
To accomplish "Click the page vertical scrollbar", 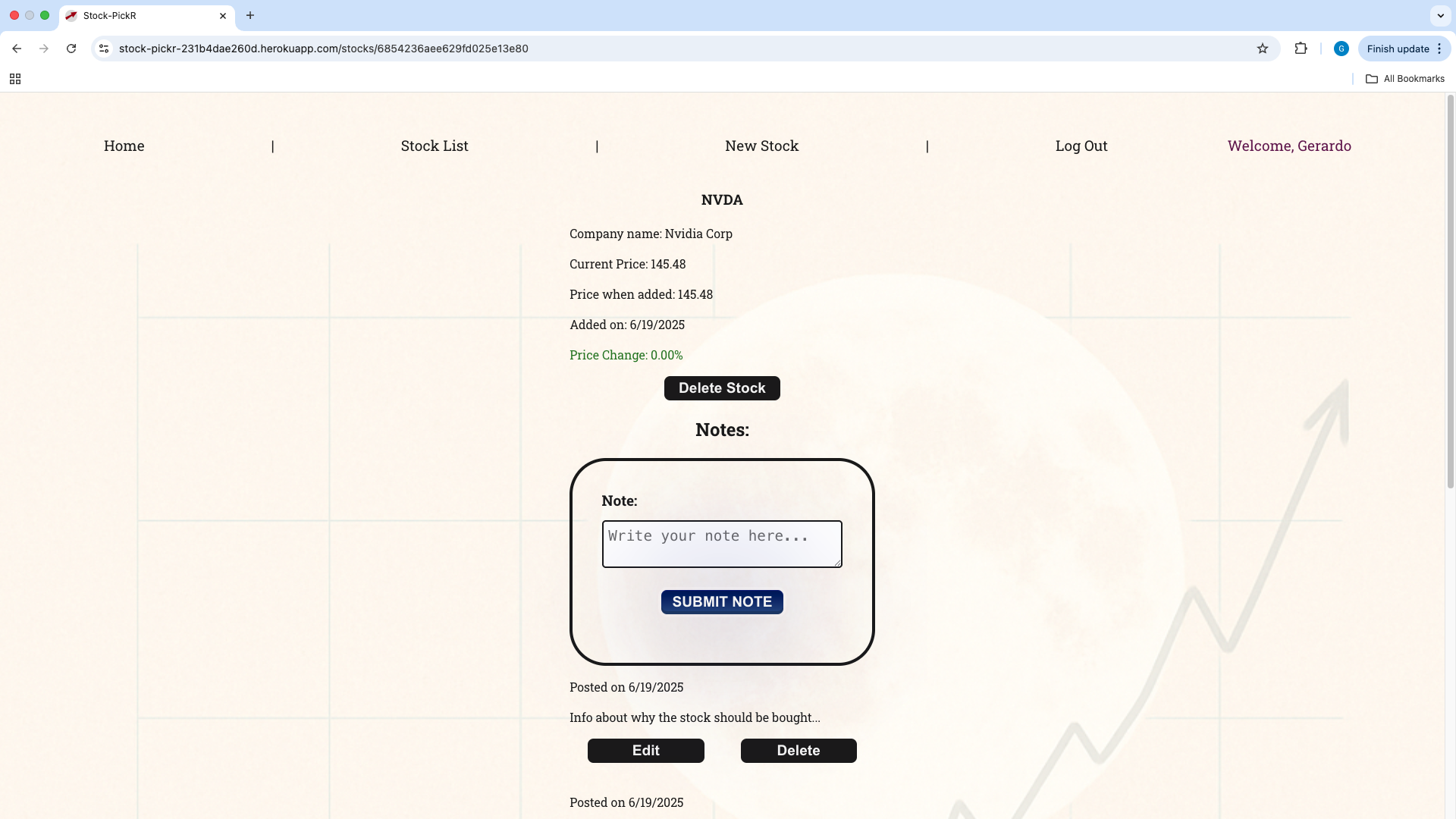I will [1451, 292].
